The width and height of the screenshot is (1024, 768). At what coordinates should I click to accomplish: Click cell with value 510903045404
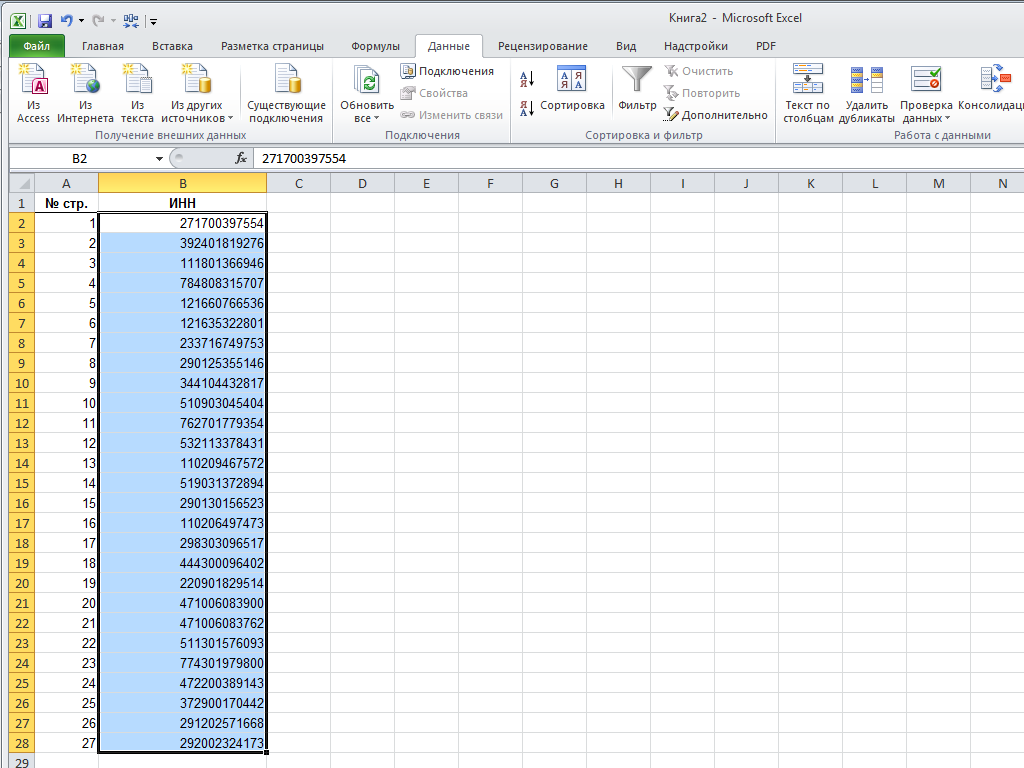pos(183,403)
